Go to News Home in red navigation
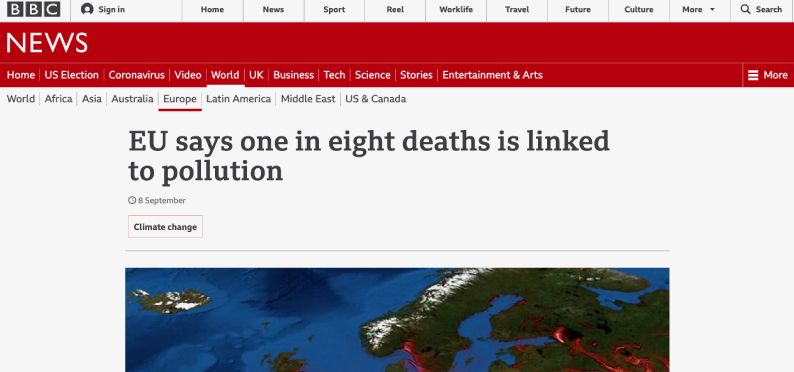 click(x=21, y=75)
